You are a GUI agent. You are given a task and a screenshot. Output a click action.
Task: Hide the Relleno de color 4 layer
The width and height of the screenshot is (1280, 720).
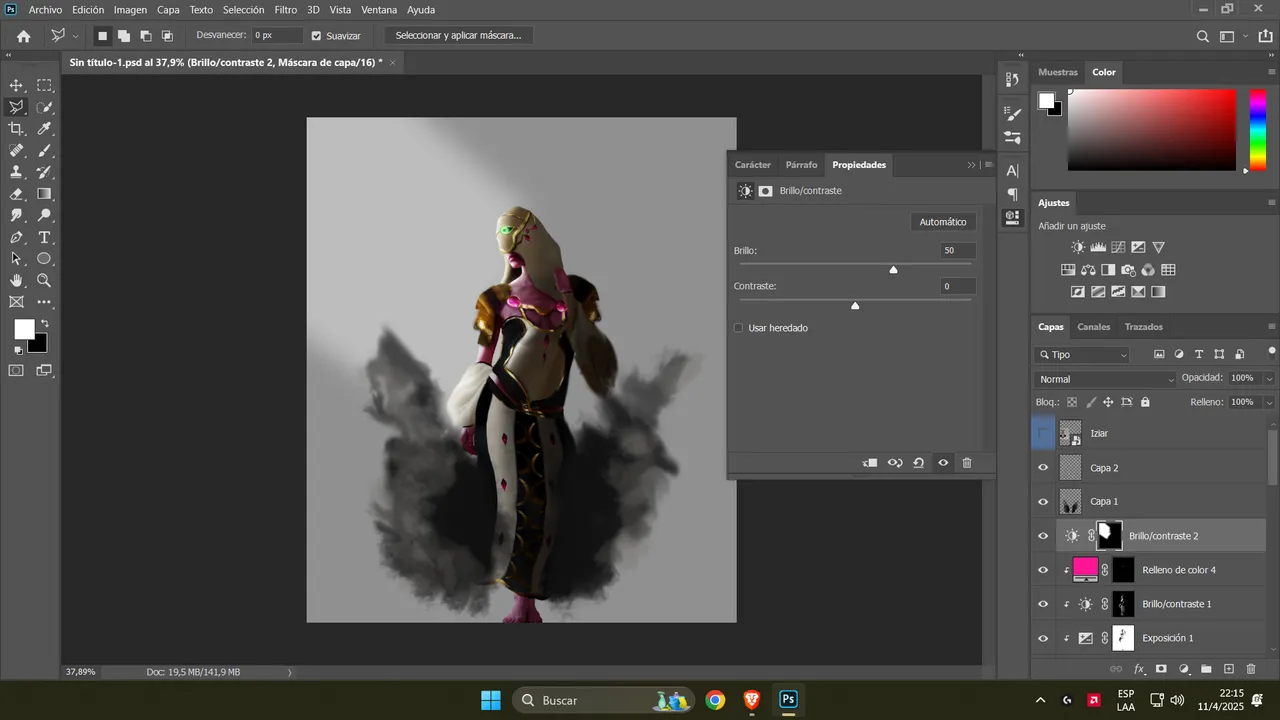click(x=1043, y=570)
